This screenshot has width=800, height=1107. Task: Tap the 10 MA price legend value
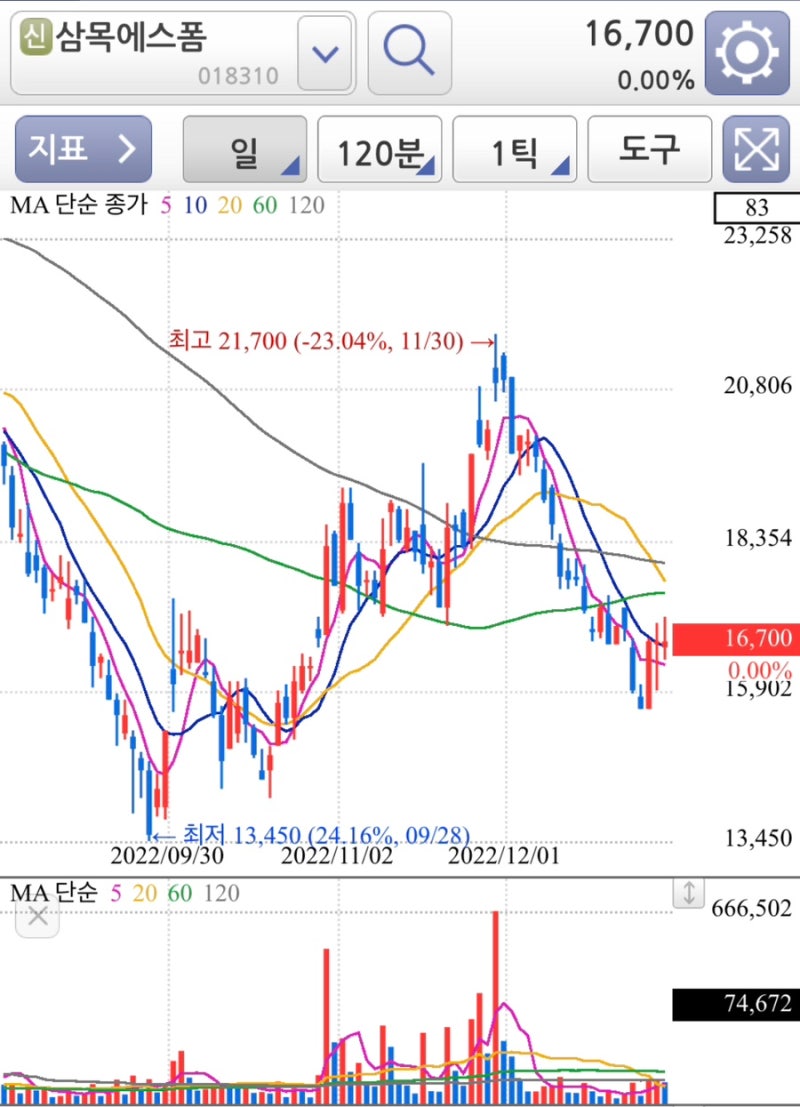pos(196,205)
